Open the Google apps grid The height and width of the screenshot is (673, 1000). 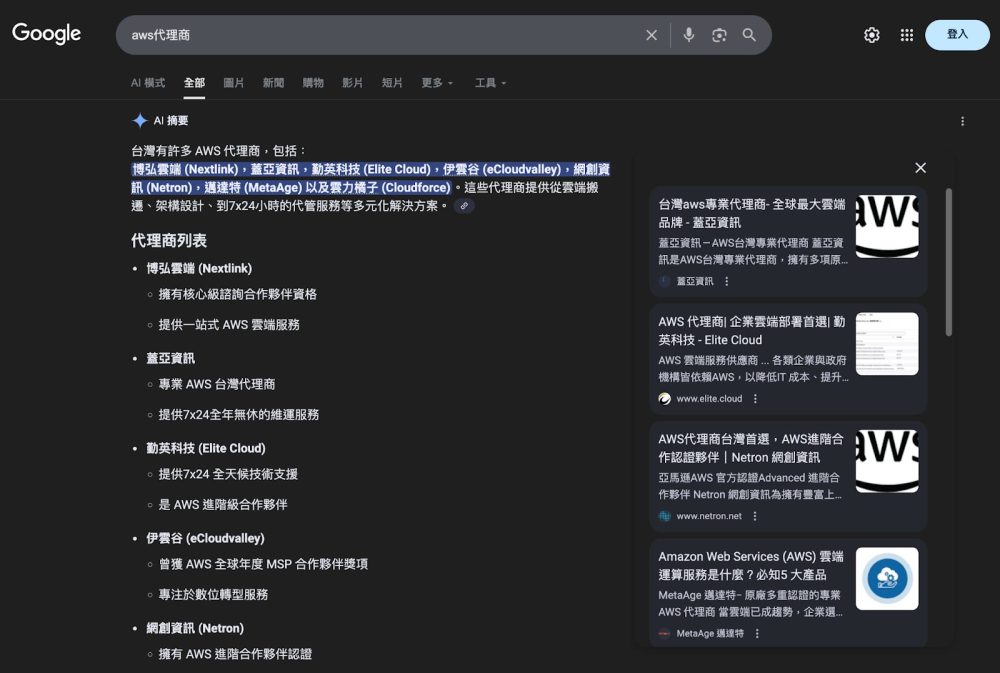tap(906, 34)
